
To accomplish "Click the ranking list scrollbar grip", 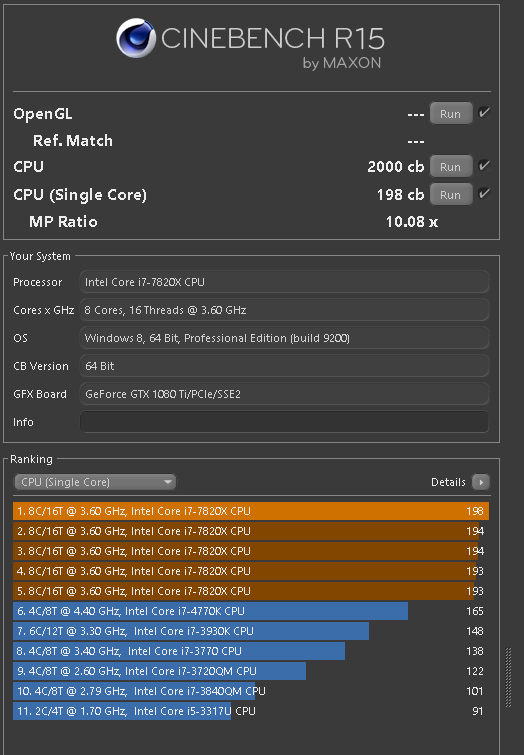I will coord(508,677).
